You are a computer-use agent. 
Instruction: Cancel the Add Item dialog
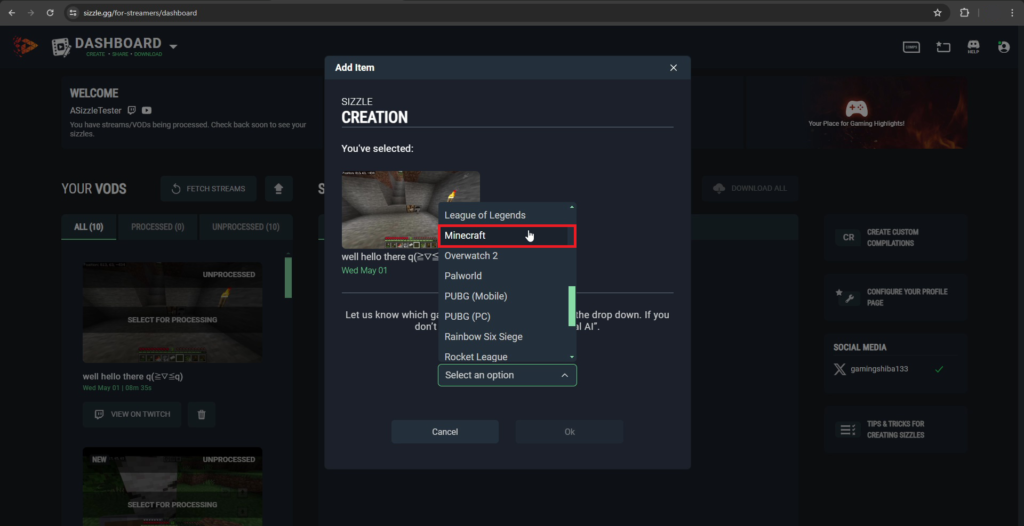[445, 432]
